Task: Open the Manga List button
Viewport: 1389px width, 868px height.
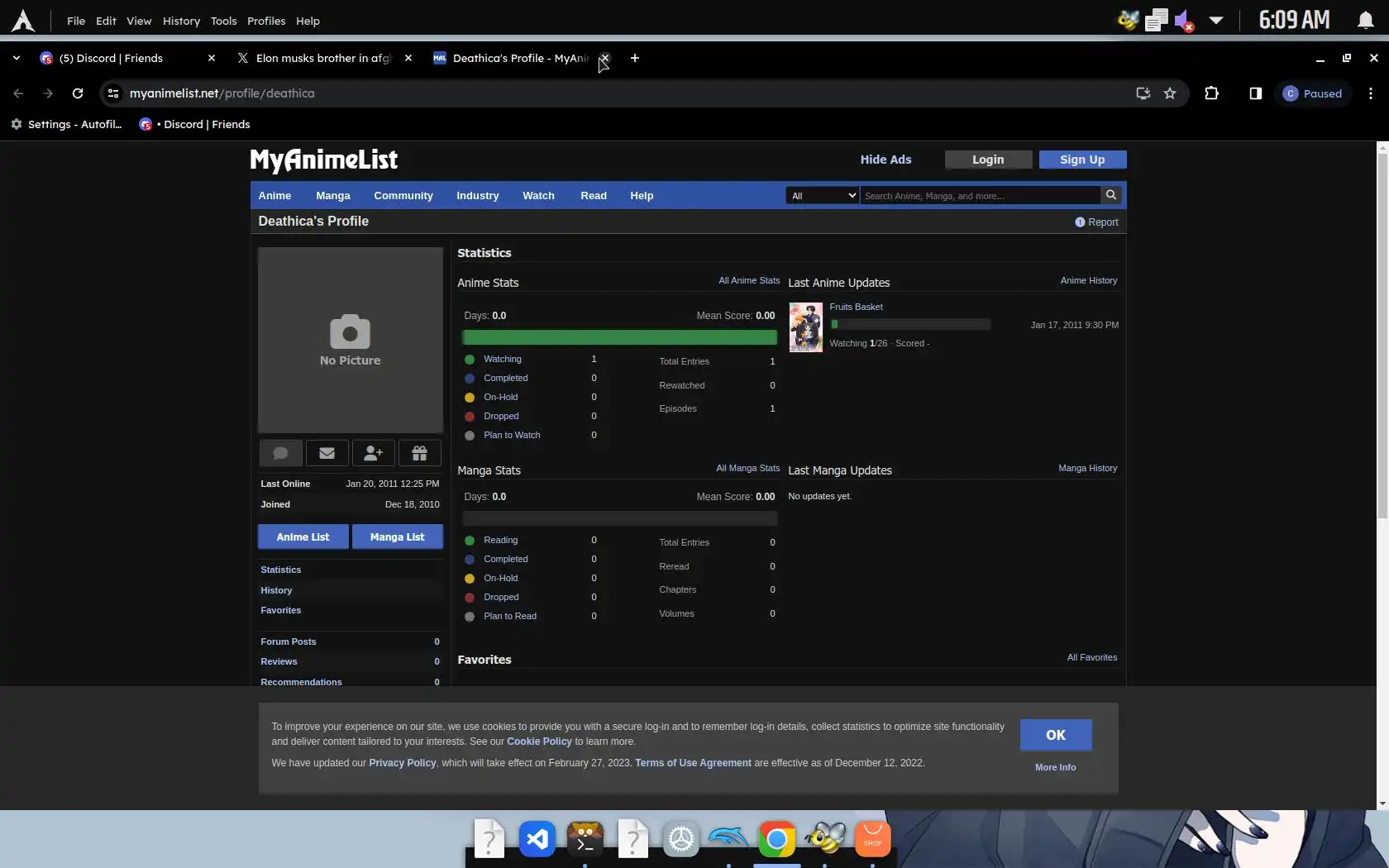Action: [x=398, y=537]
